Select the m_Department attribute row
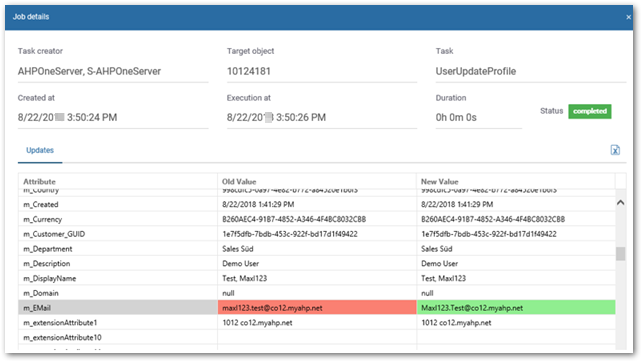Screen dimensions: 642x362 coord(316,249)
